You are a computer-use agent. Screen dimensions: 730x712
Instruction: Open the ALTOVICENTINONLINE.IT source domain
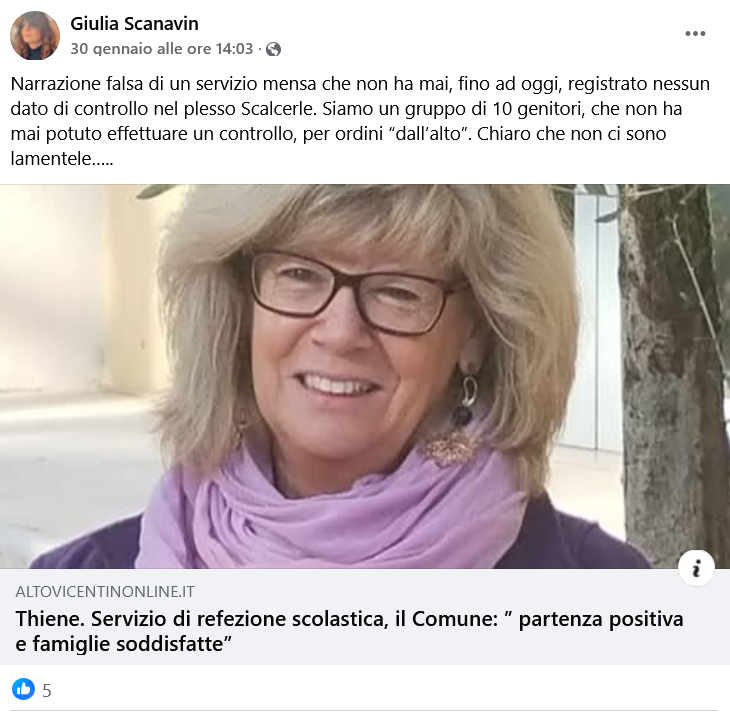pos(105,592)
